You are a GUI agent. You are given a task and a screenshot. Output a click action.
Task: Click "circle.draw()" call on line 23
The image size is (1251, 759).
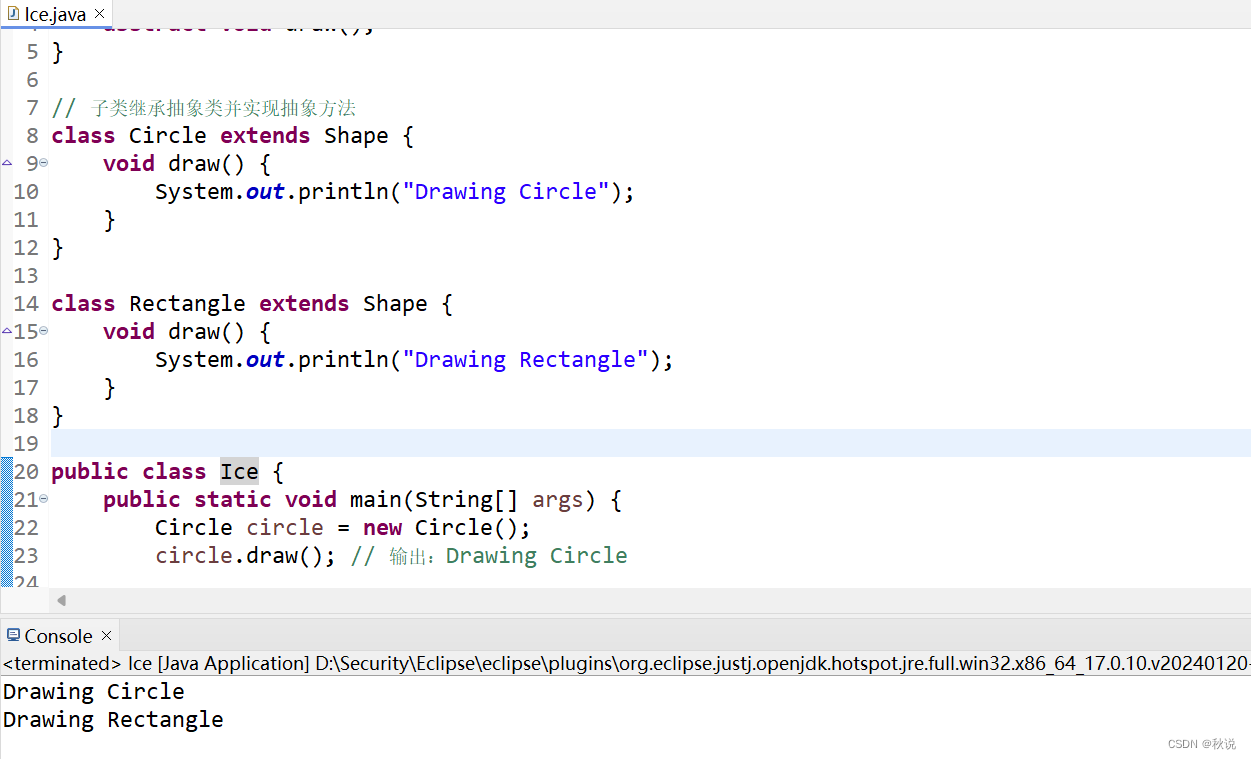pyautogui.click(x=239, y=556)
